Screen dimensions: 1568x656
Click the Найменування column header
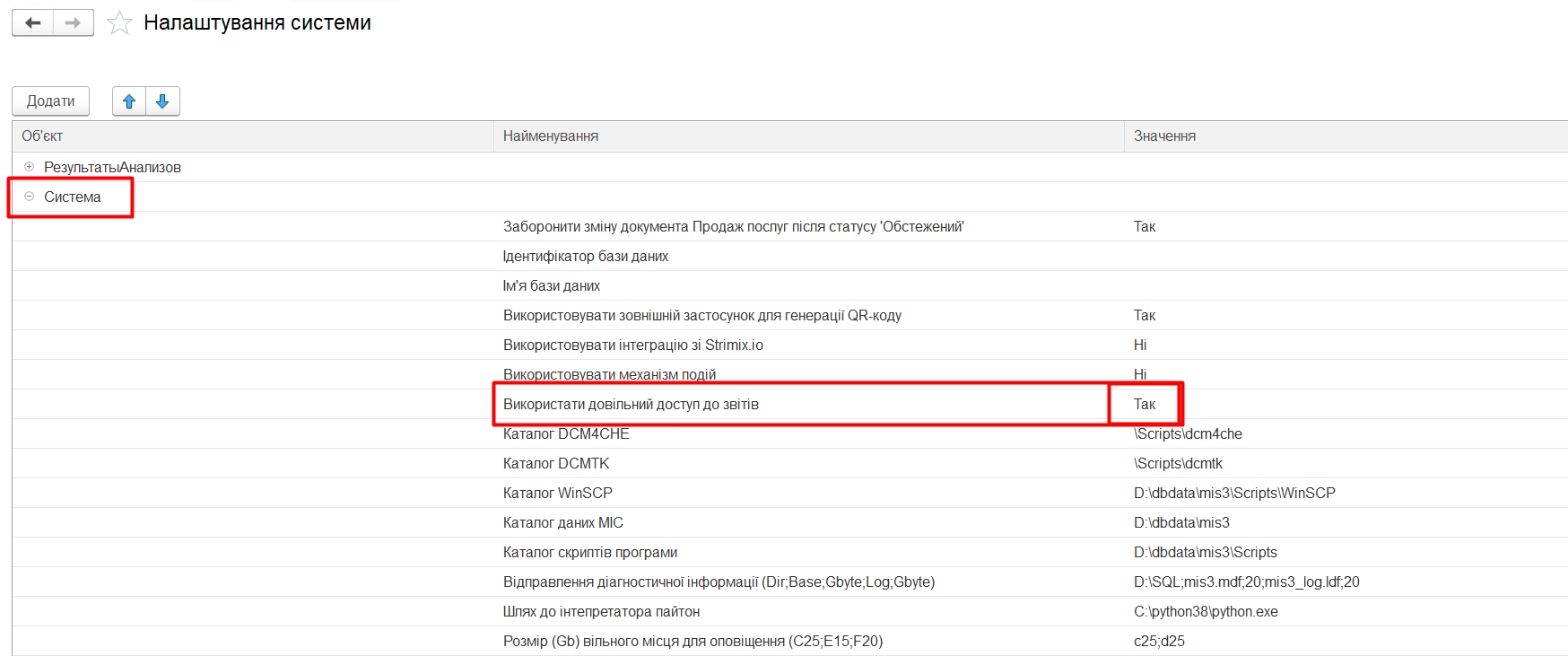pos(550,136)
